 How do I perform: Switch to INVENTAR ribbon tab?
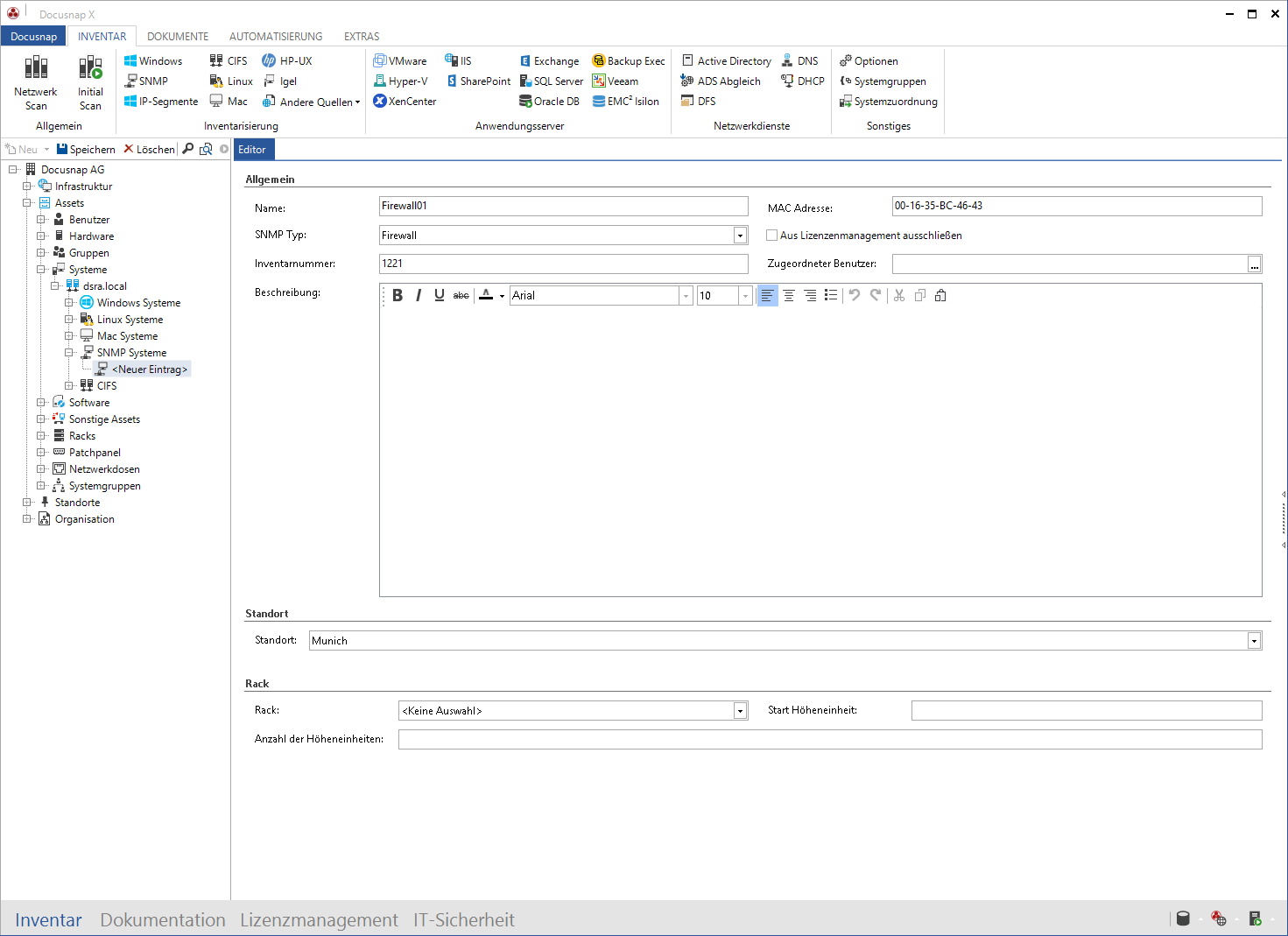click(102, 37)
